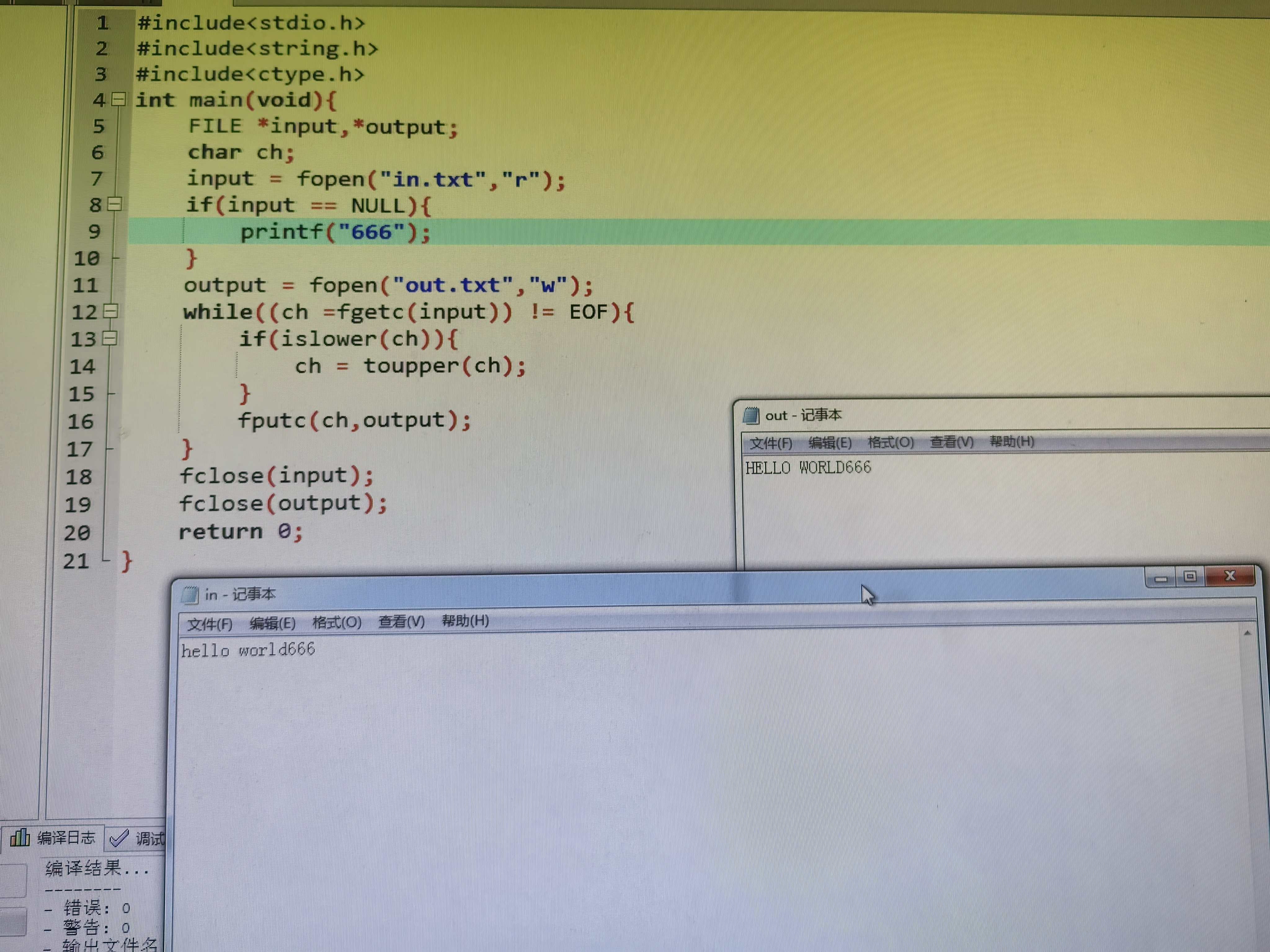Collapse the main function fold at line 4
The image size is (1270, 952).
(119, 99)
